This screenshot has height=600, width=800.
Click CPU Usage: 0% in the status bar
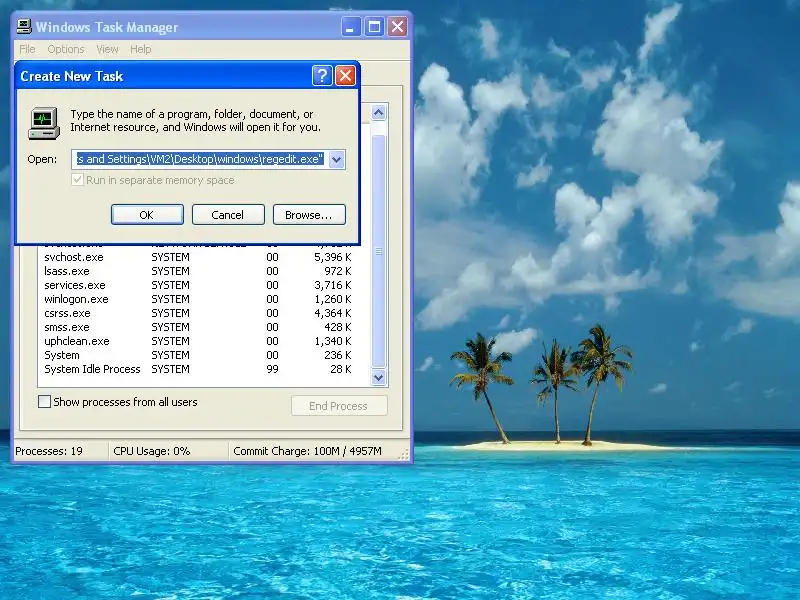pyautogui.click(x=152, y=451)
